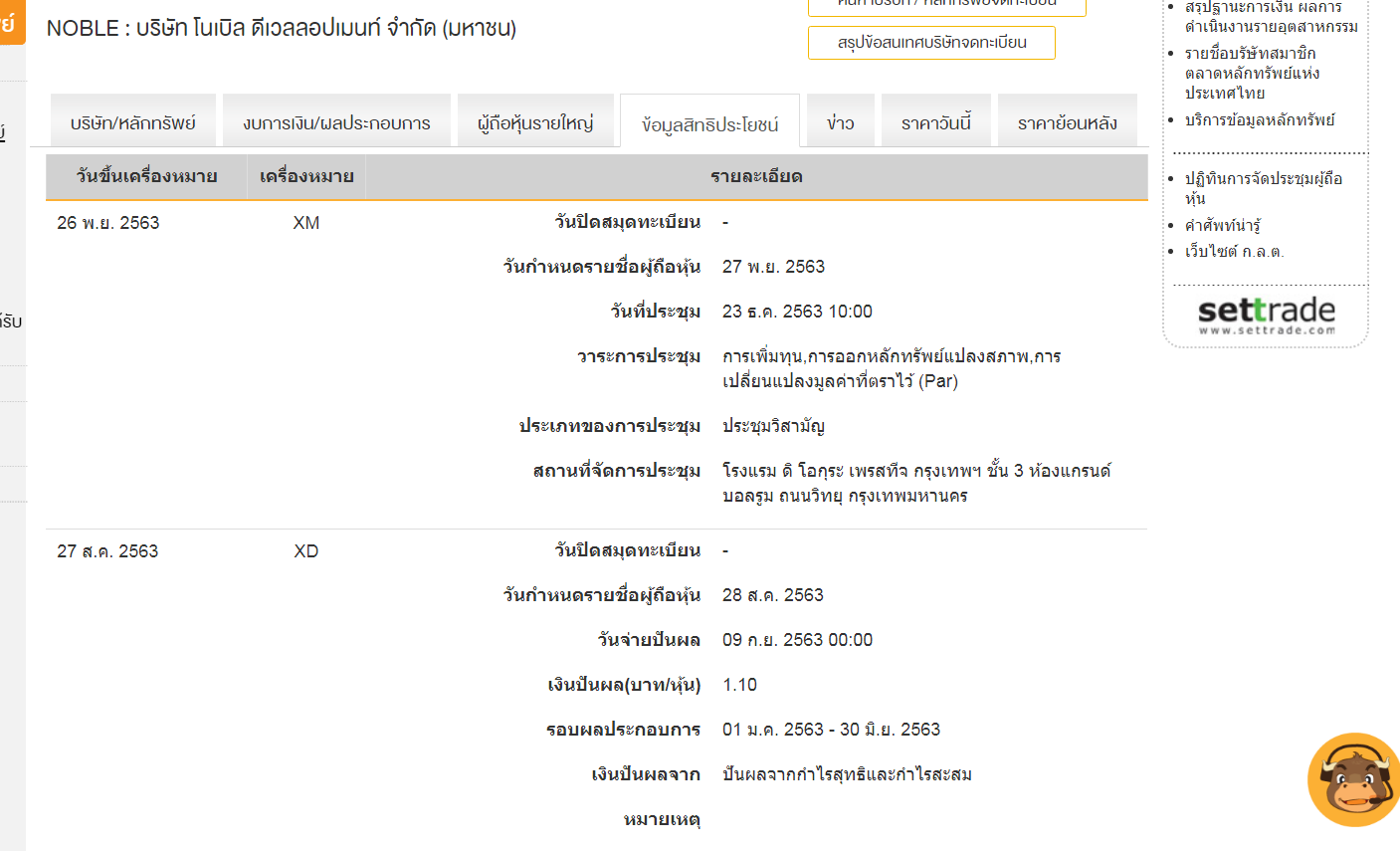Select the ข้อมูลสิทธิประโยชน์ tab
Screen dimensions: 1400x851
coord(709,122)
